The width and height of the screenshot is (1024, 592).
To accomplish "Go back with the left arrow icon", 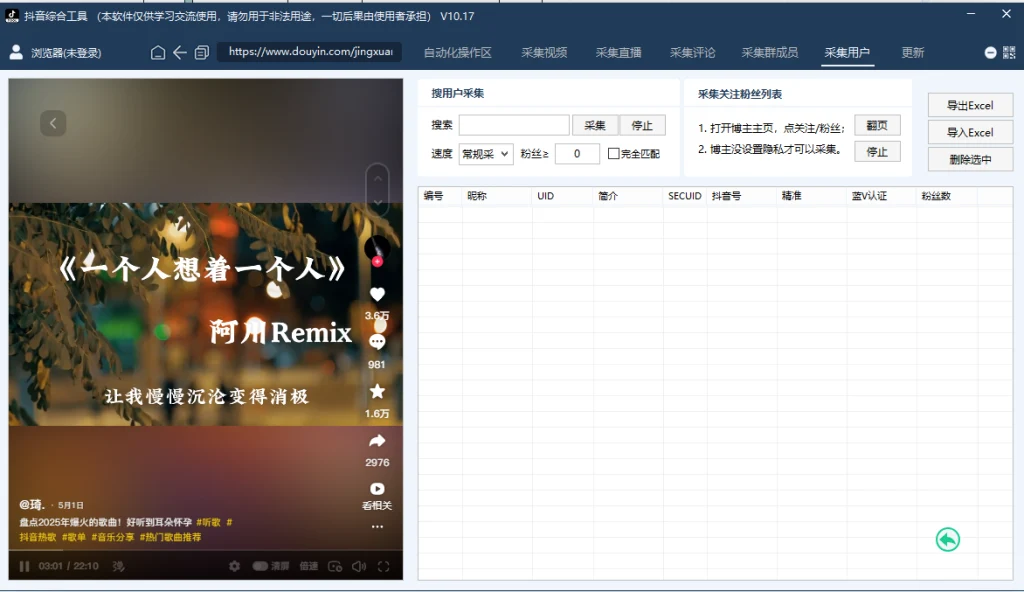I will [180, 52].
